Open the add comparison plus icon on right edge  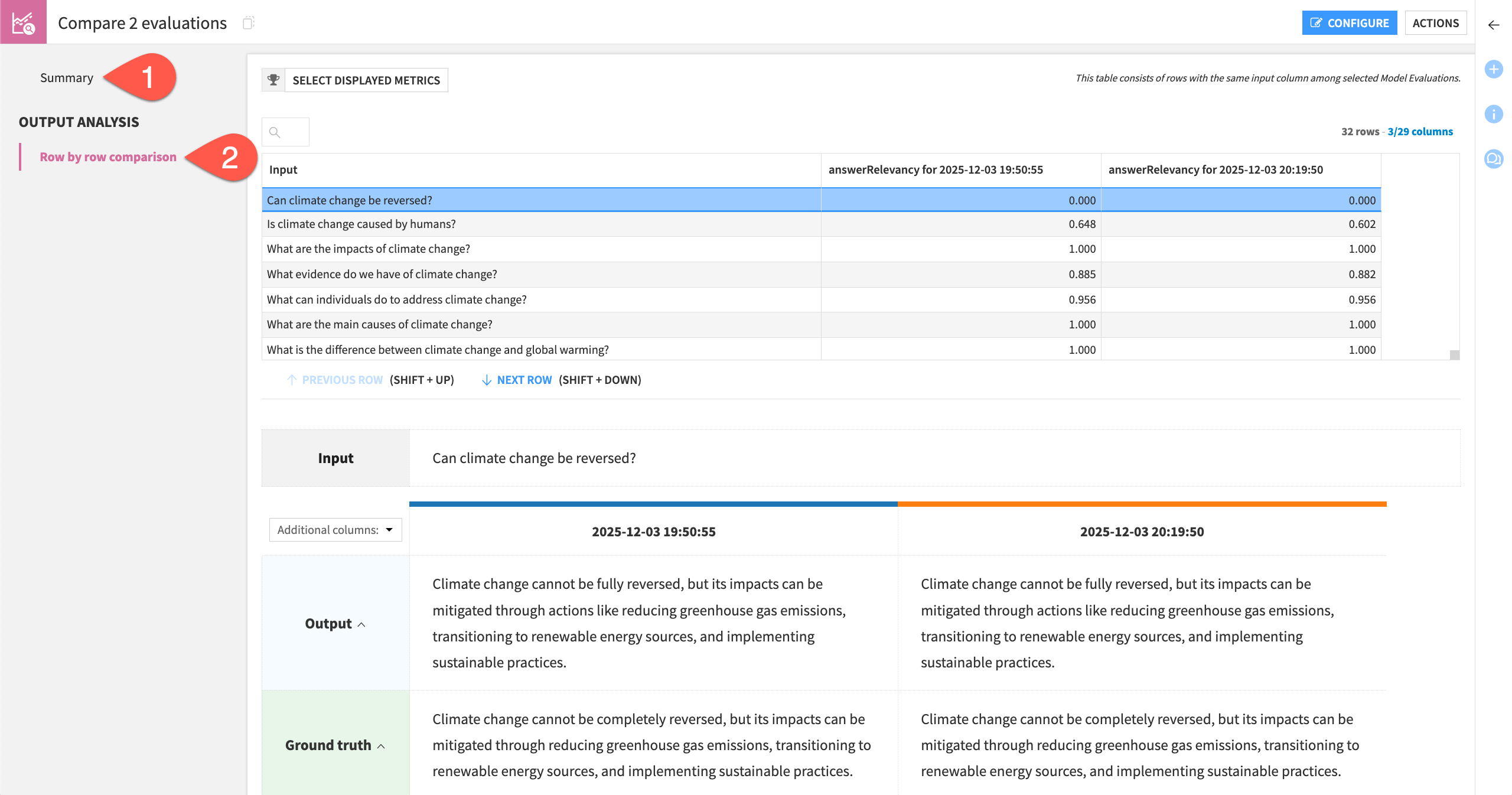click(1494, 69)
